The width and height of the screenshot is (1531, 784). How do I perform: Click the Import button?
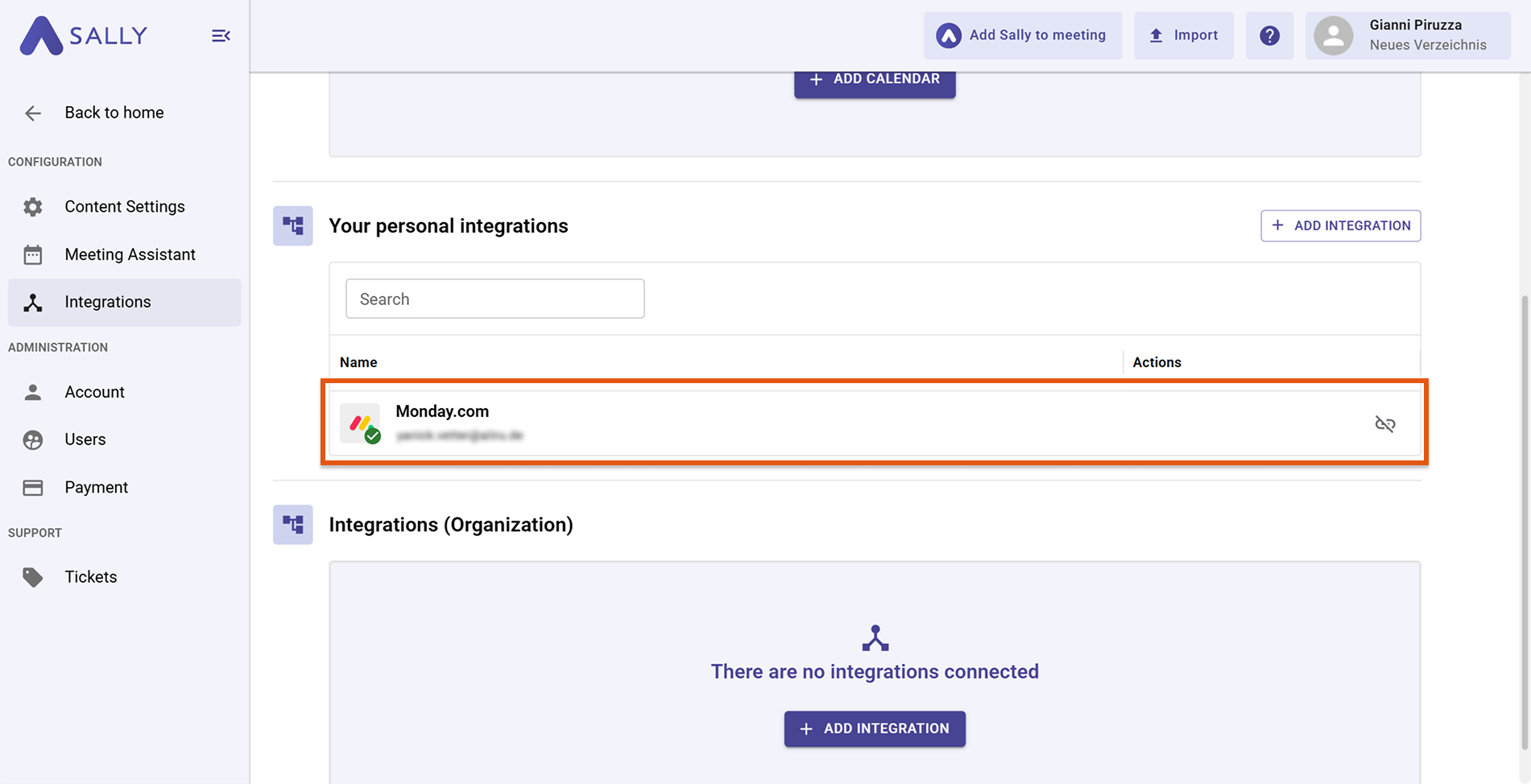(x=1183, y=35)
